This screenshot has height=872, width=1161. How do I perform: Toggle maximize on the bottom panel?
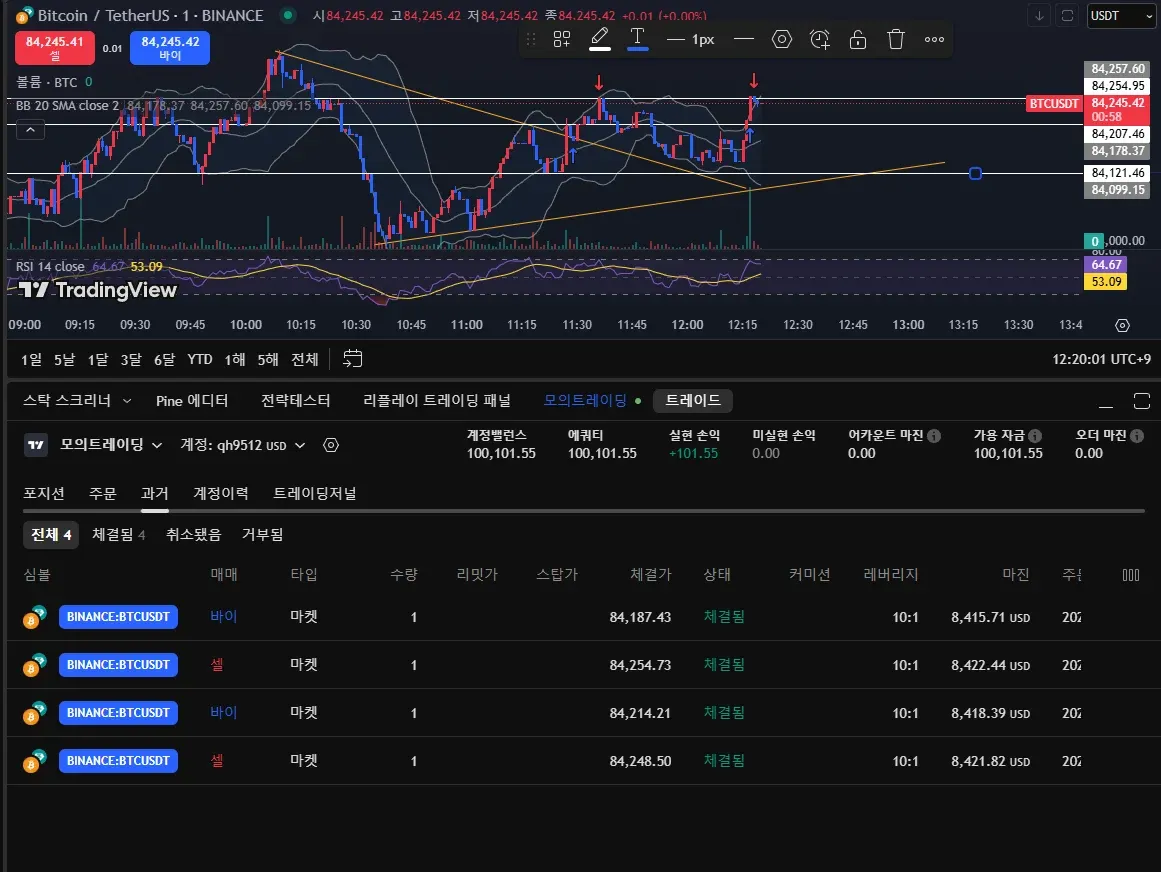tap(1141, 401)
